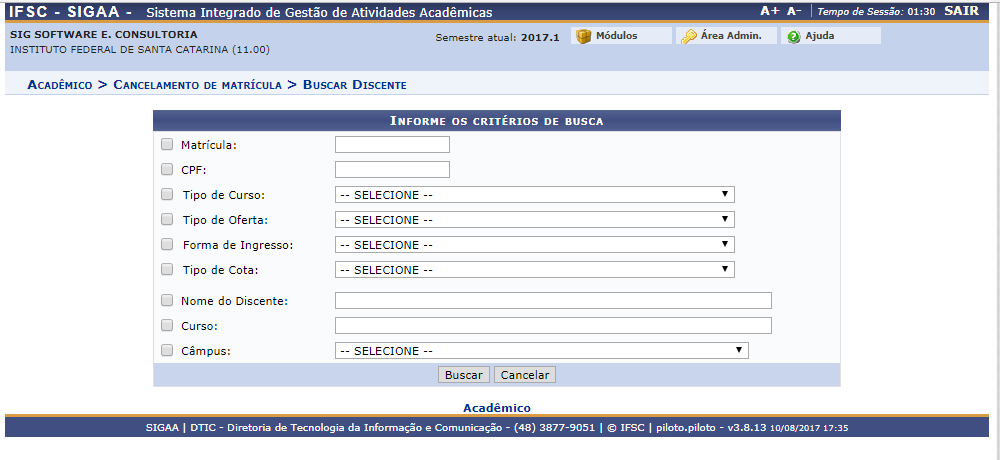
Task: Open the Tipo de Curso dropdown
Action: [534, 195]
